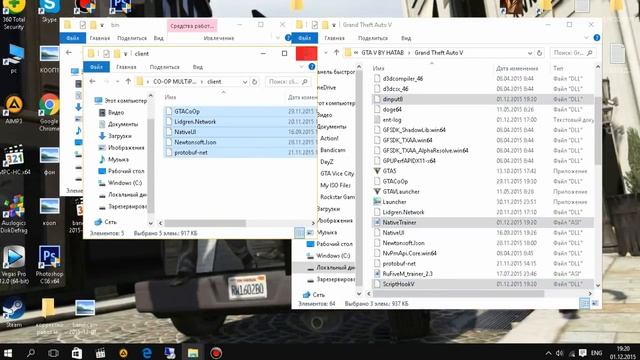Open Microsoft Edge from the taskbar
Viewport: 640px width, 360px height.
click(x=147, y=353)
